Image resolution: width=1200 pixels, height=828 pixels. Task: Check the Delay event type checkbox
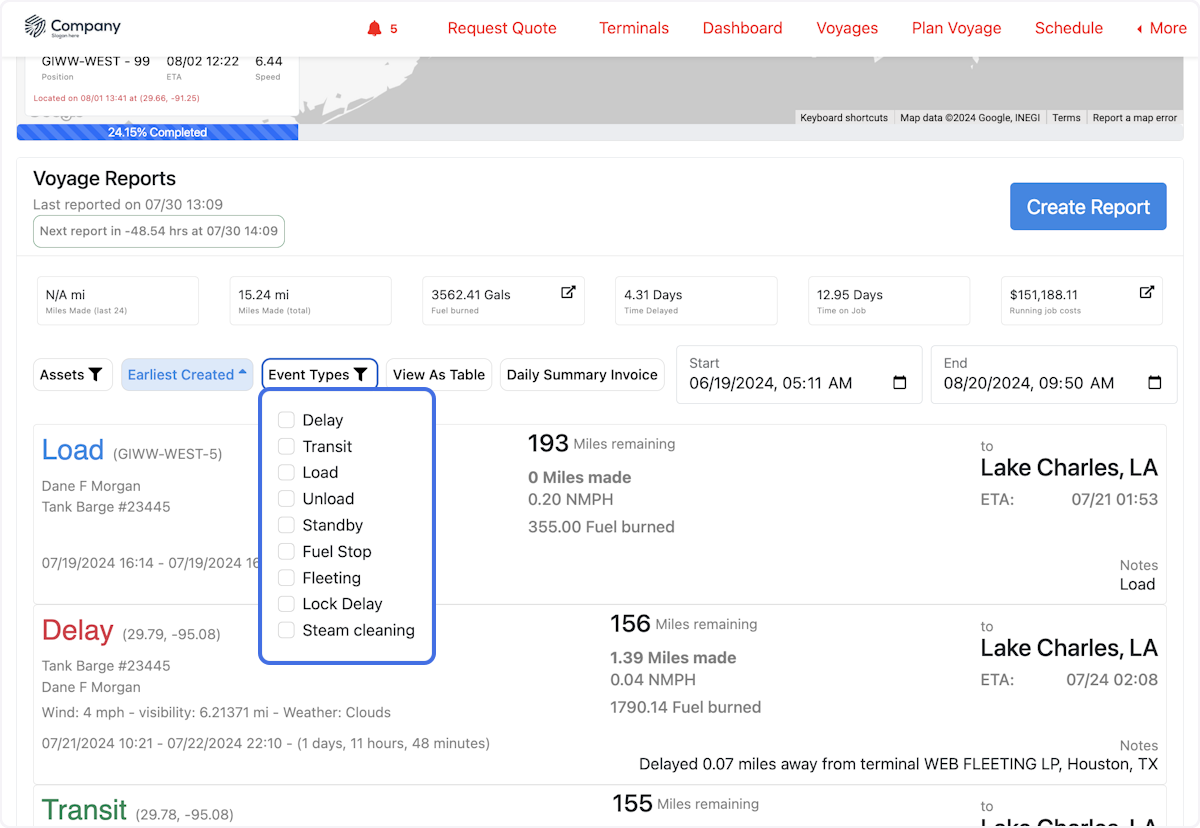click(286, 420)
